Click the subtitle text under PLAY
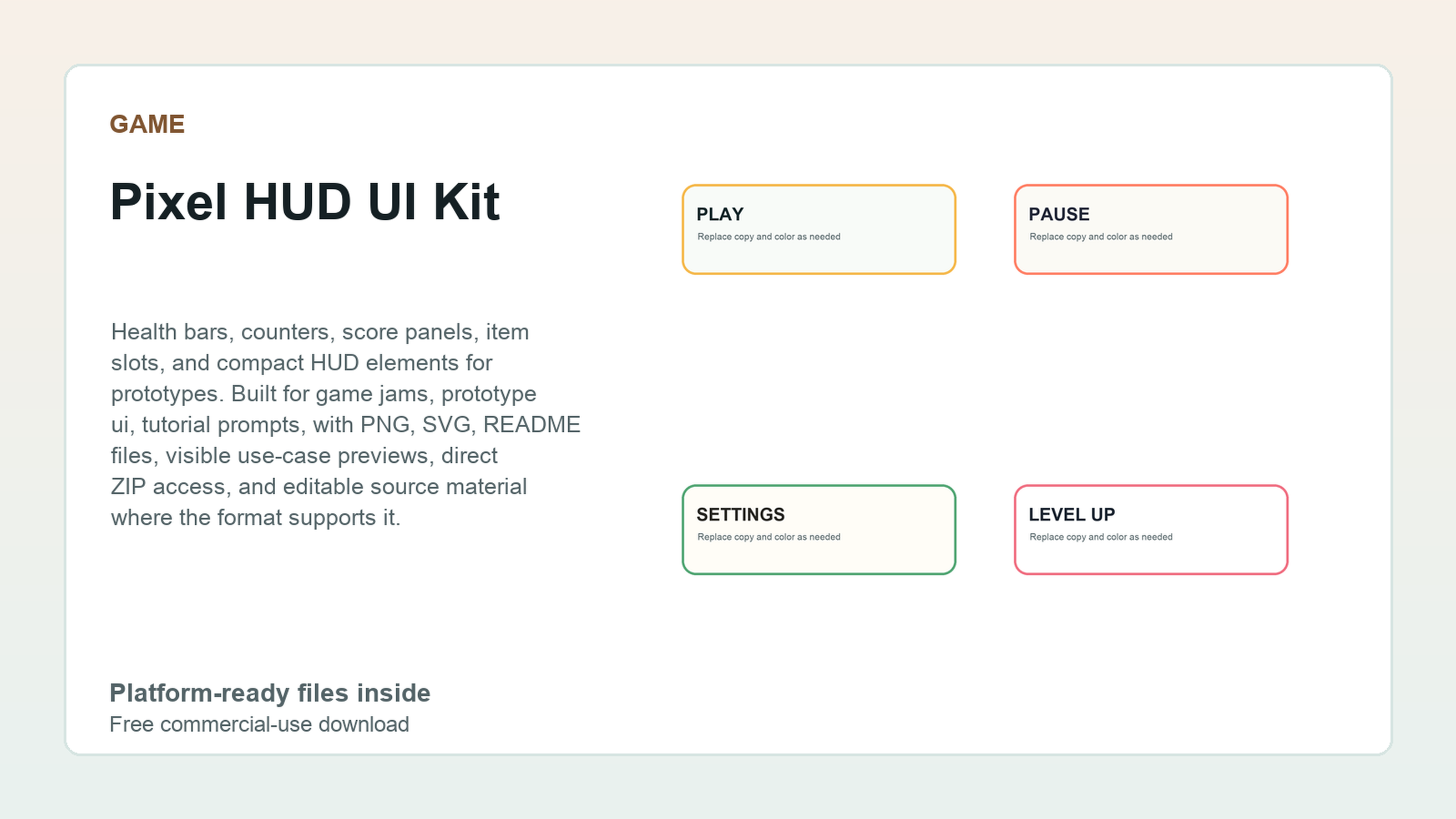Viewport: 1456px width, 819px height. (x=768, y=237)
